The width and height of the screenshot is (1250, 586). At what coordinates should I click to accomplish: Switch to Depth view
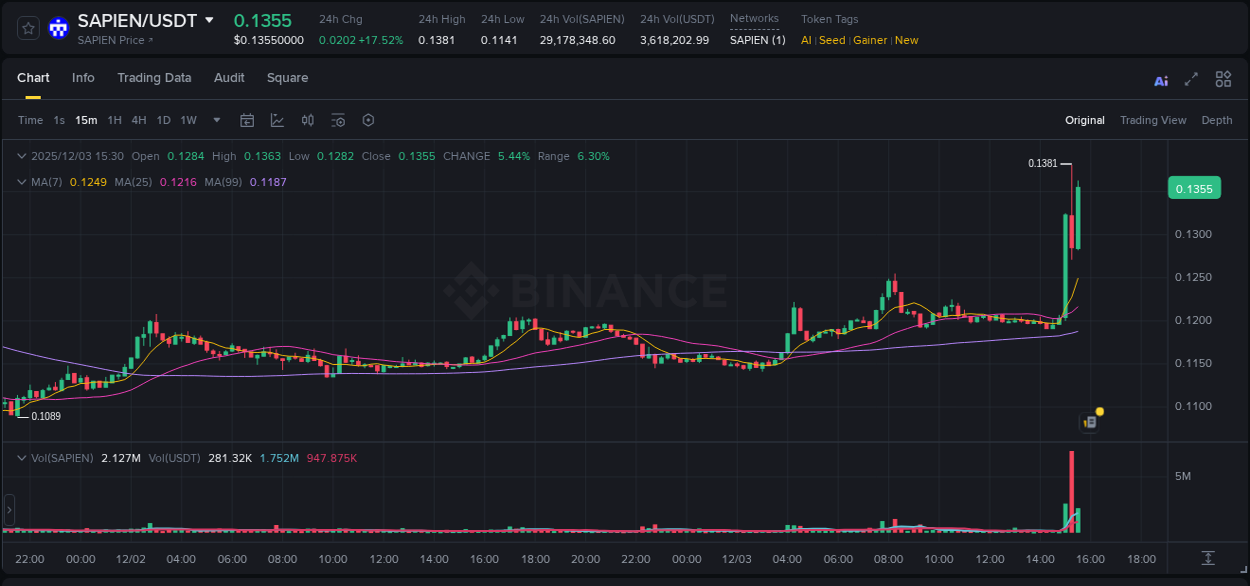click(x=1216, y=120)
